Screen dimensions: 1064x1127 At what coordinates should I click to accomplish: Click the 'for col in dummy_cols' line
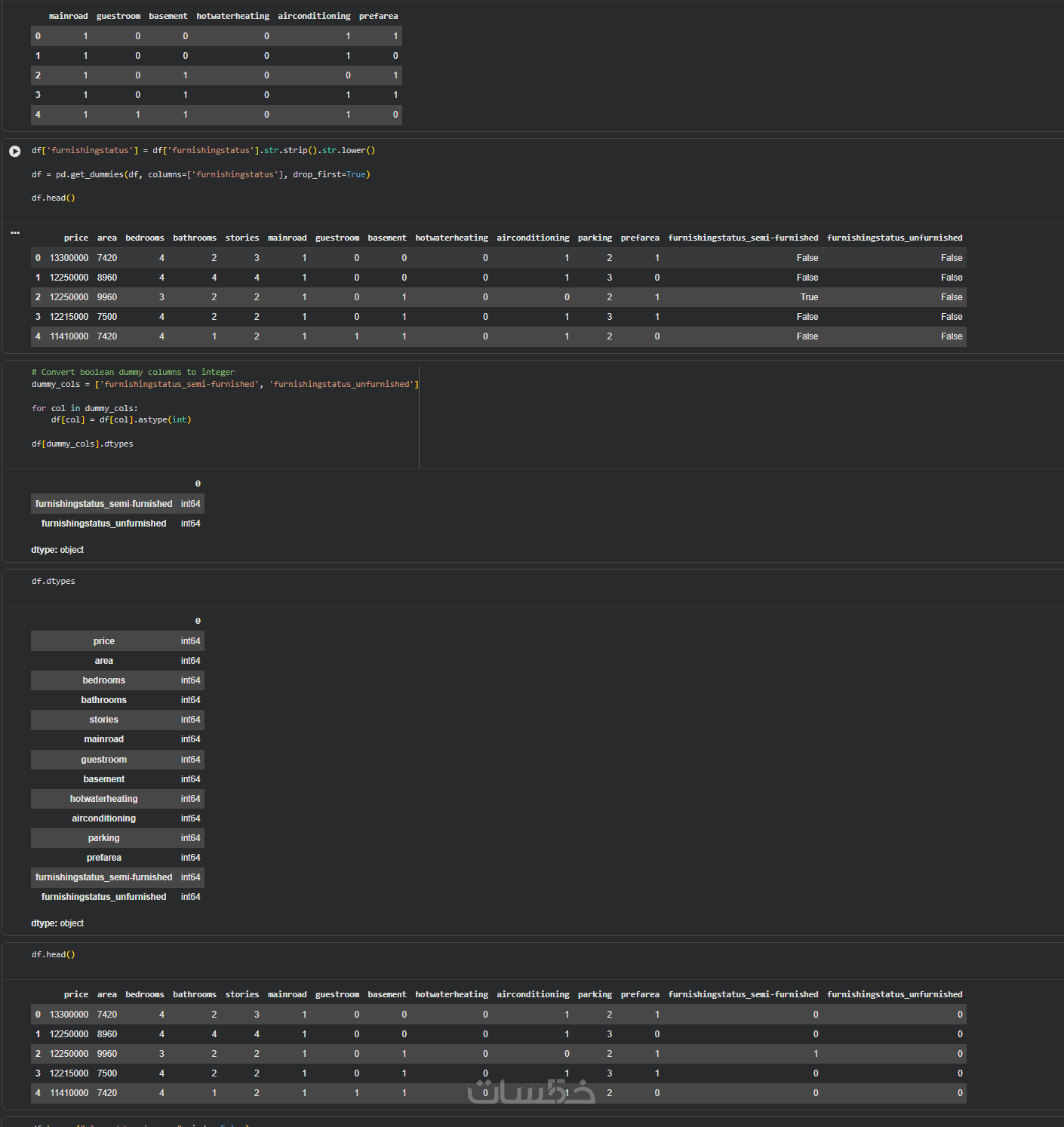click(x=85, y=408)
